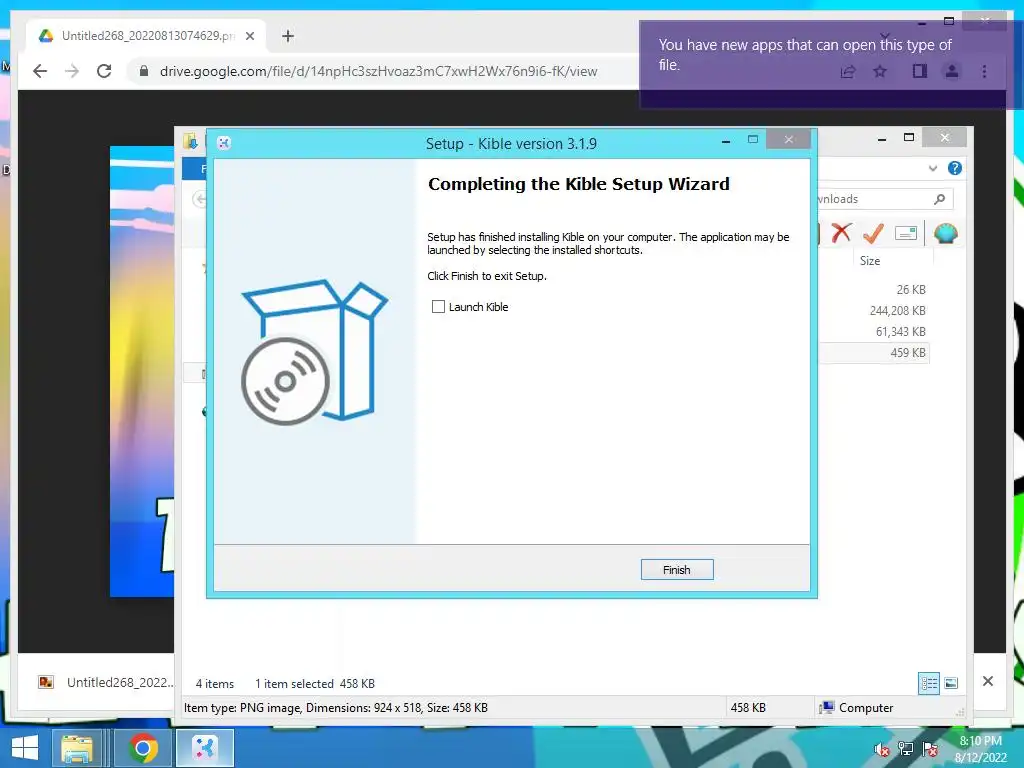Image resolution: width=1024 pixels, height=768 pixels.
Task: Click the rename toolbar icon in Explorer
Action: [x=906, y=232]
